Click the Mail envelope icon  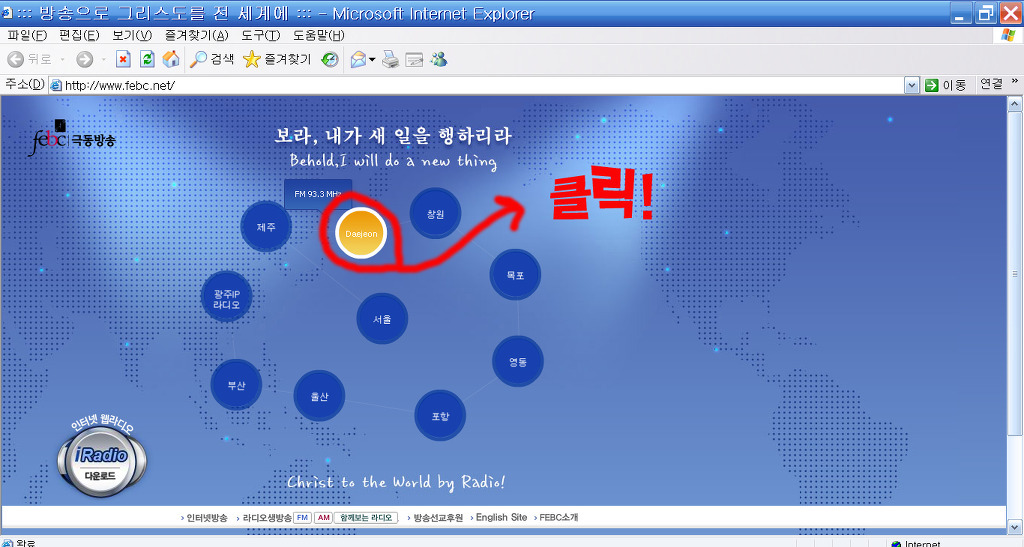pyautogui.click(x=358, y=59)
